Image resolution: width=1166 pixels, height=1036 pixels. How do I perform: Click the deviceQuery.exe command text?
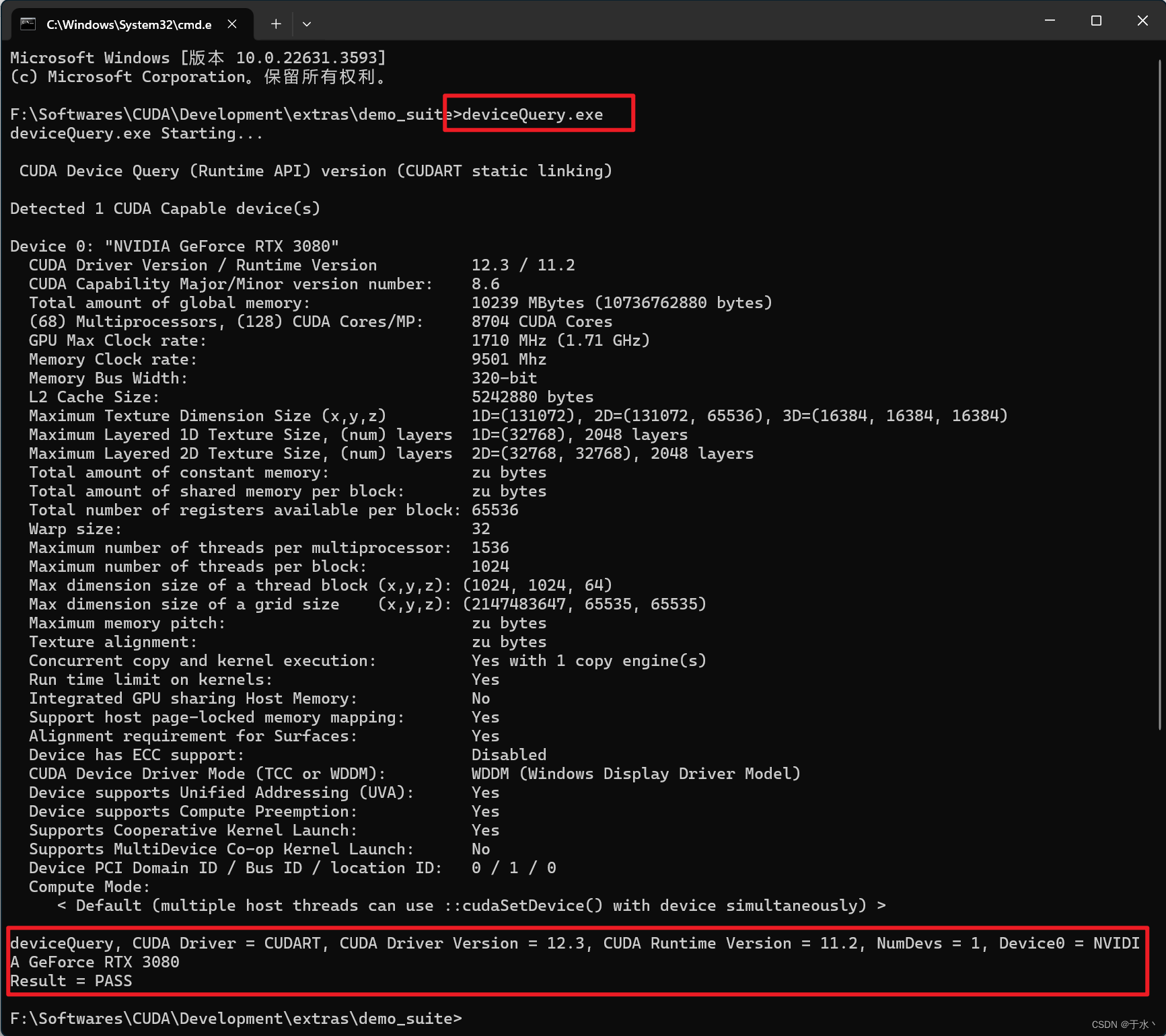[532, 114]
